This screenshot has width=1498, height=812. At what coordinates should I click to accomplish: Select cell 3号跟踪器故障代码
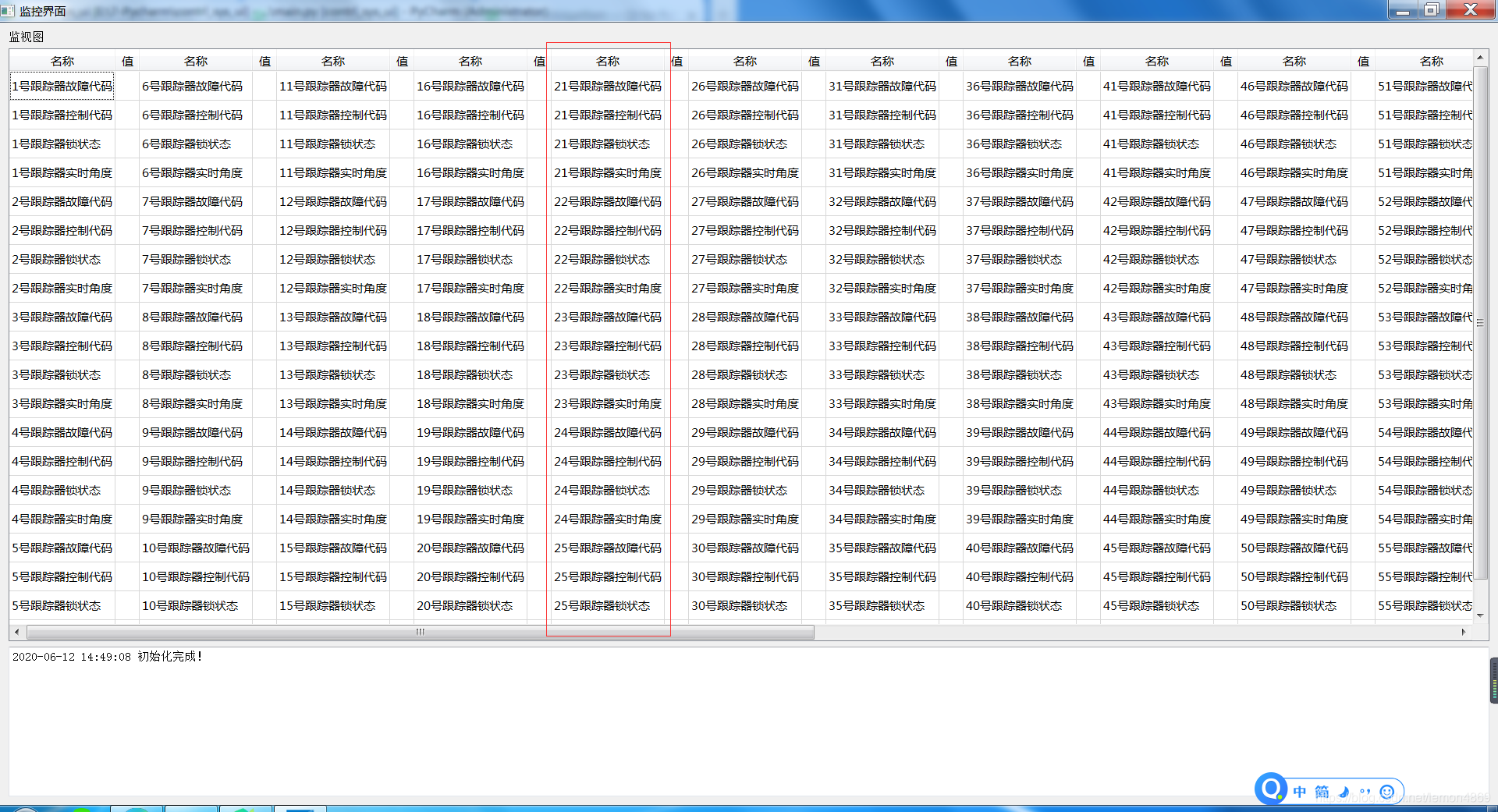pos(62,317)
